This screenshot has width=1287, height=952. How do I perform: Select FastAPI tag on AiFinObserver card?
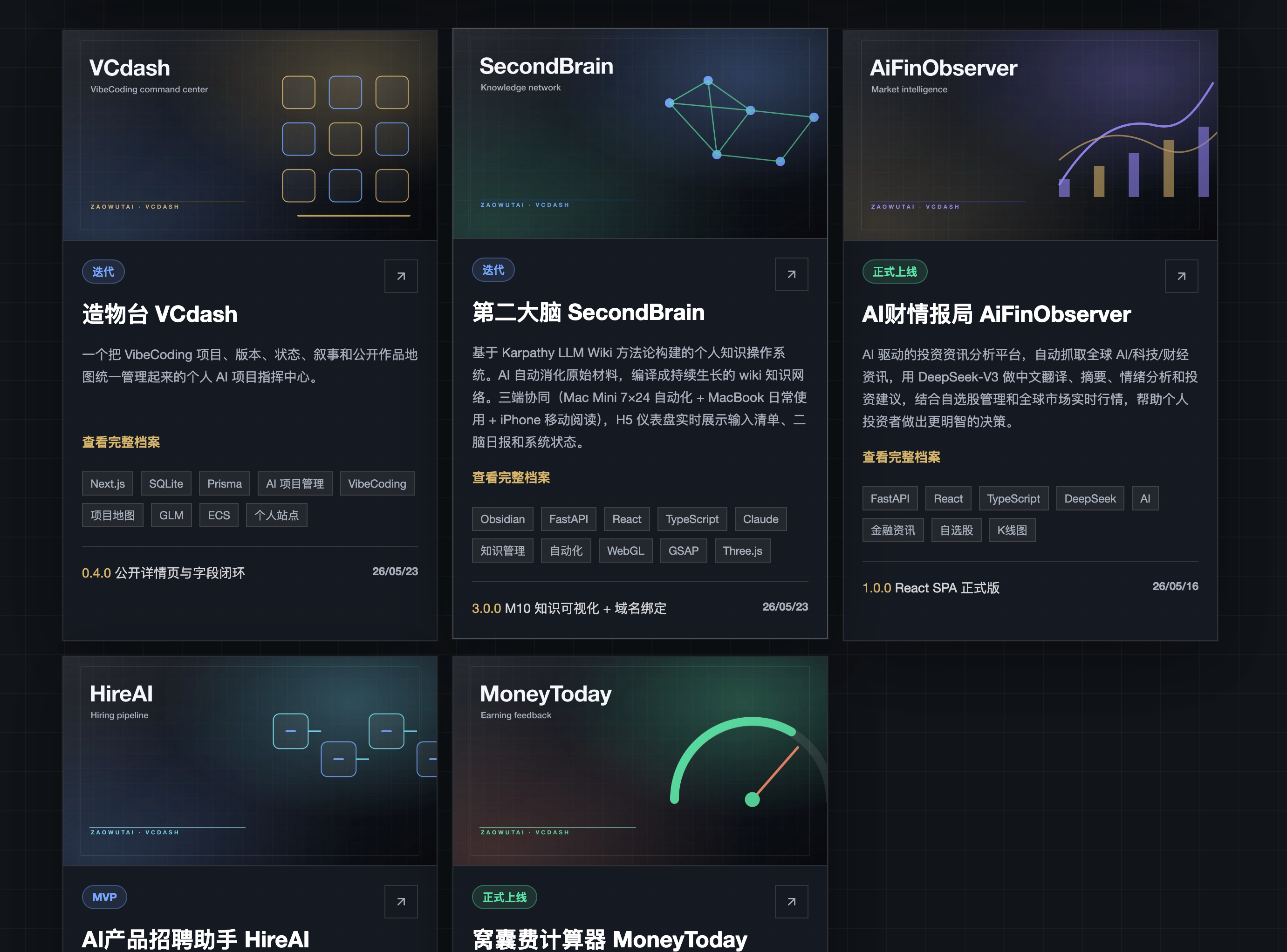(x=890, y=498)
